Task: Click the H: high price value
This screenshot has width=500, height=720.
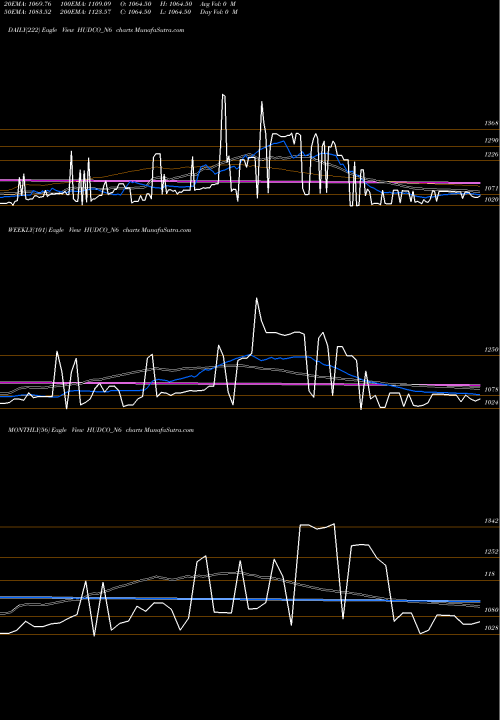Action: click(x=176, y=4)
